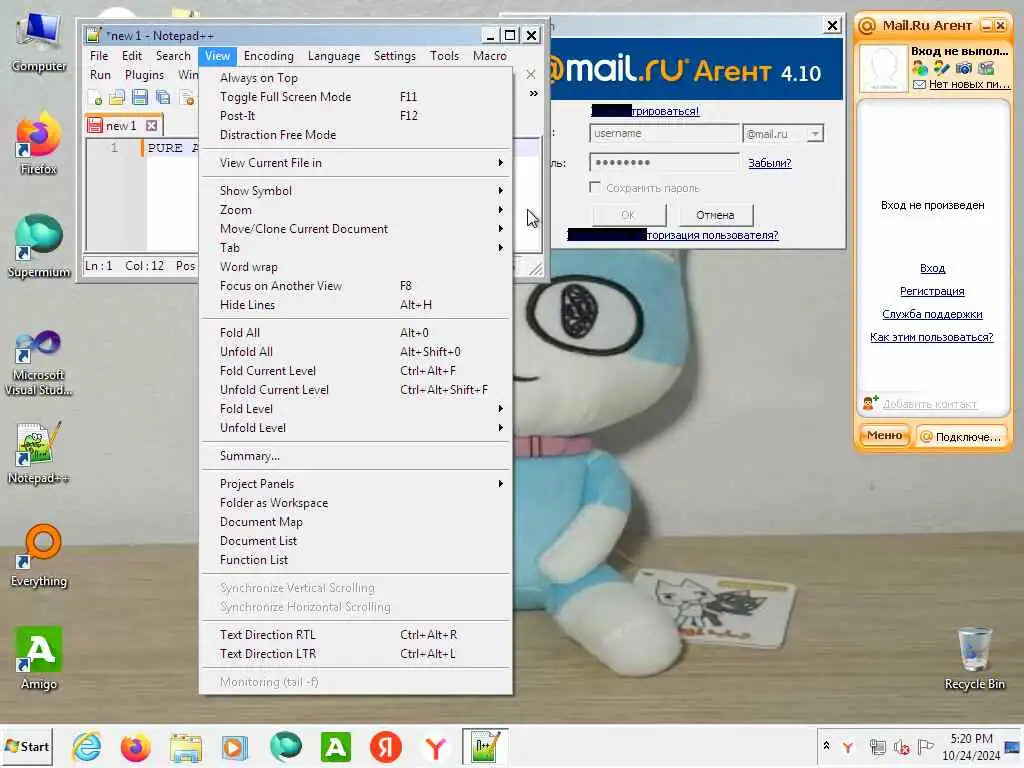Click the Open file toolbar icon in Notepad++
The height and width of the screenshot is (768, 1024).
coord(117,98)
